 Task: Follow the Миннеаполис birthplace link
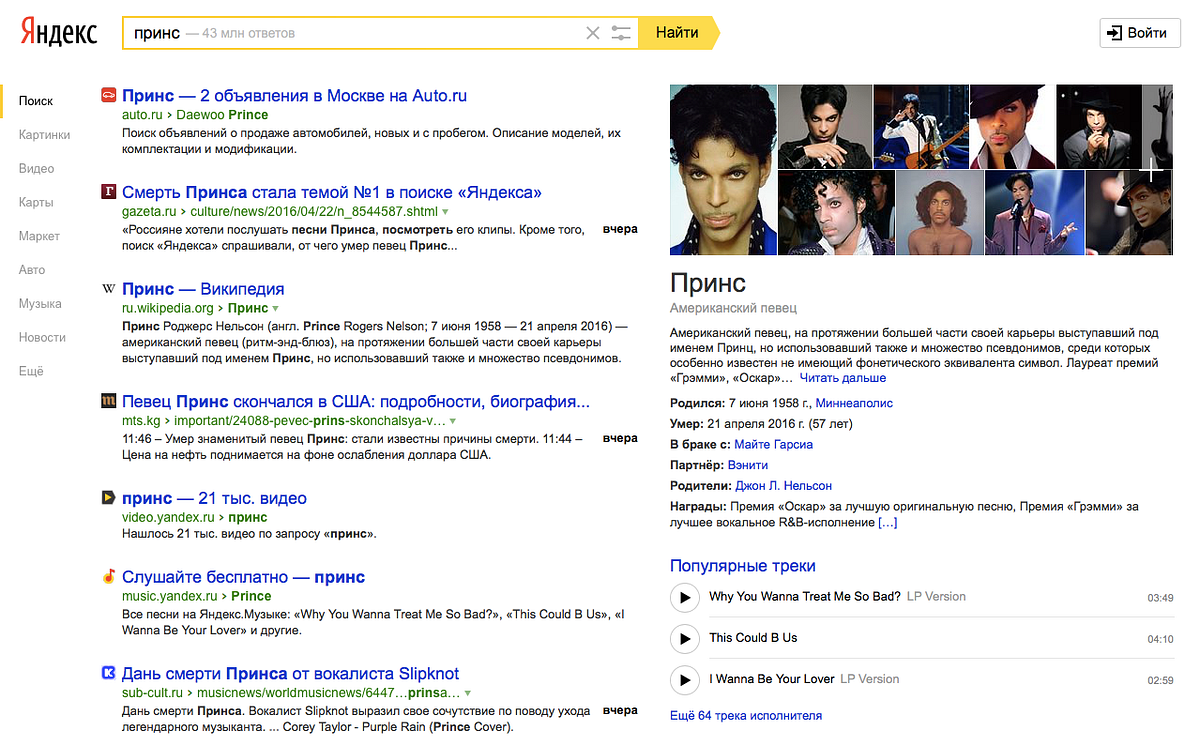tap(854, 403)
